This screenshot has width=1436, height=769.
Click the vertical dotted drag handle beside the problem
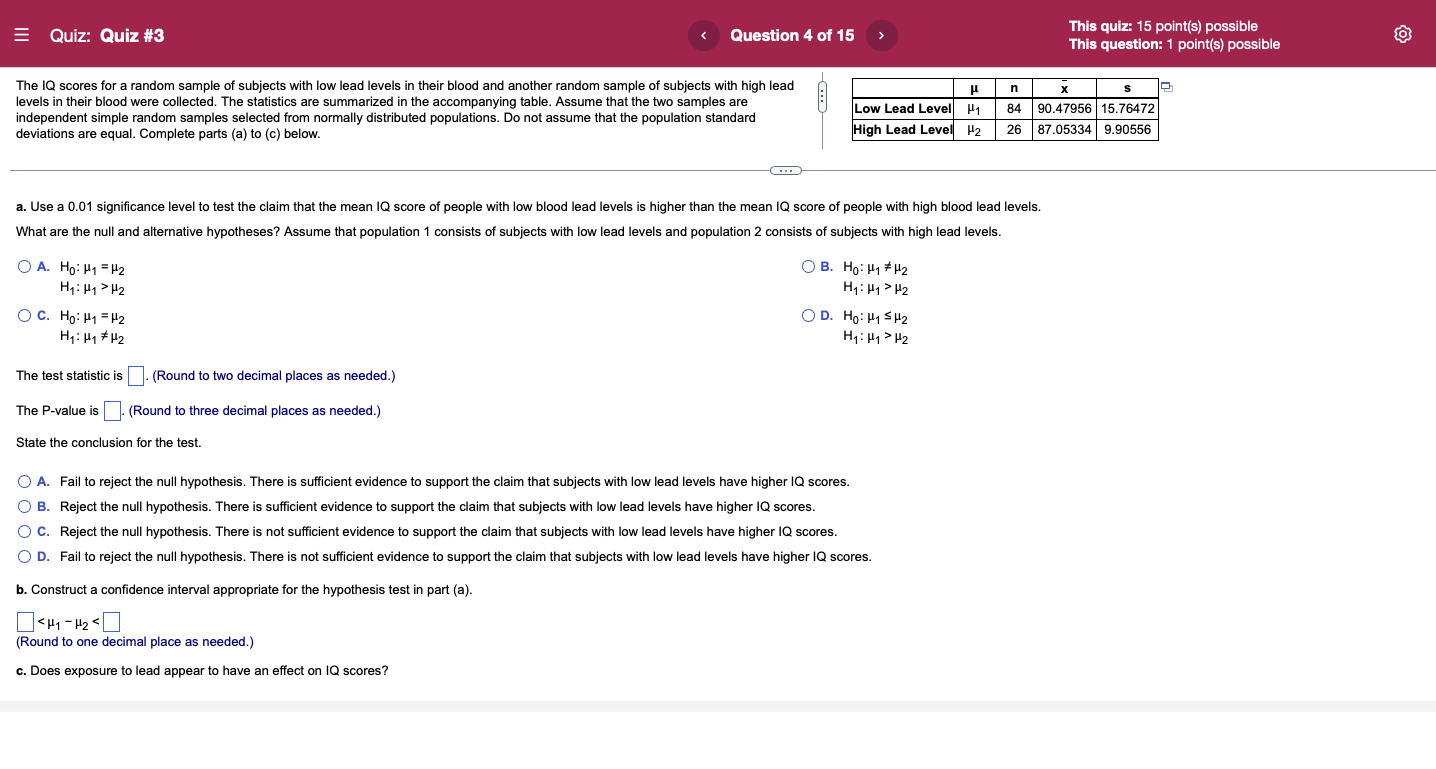point(822,93)
